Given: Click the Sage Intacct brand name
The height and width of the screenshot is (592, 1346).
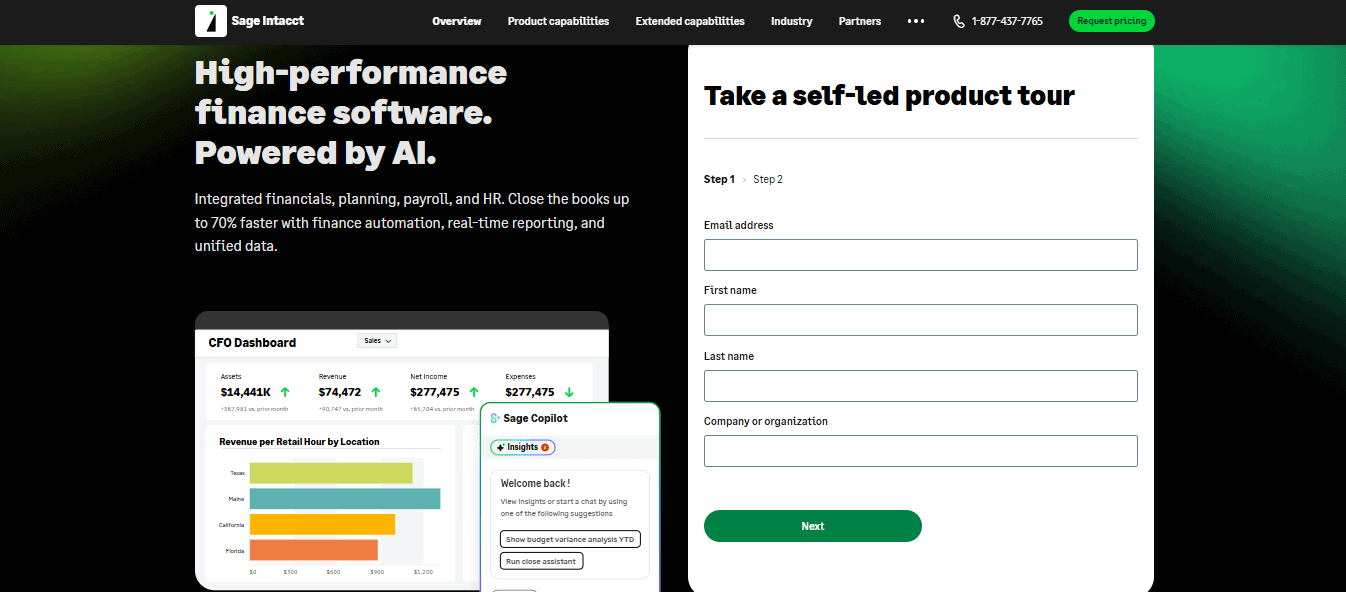Looking at the screenshot, I should click(x=267, y=21).
